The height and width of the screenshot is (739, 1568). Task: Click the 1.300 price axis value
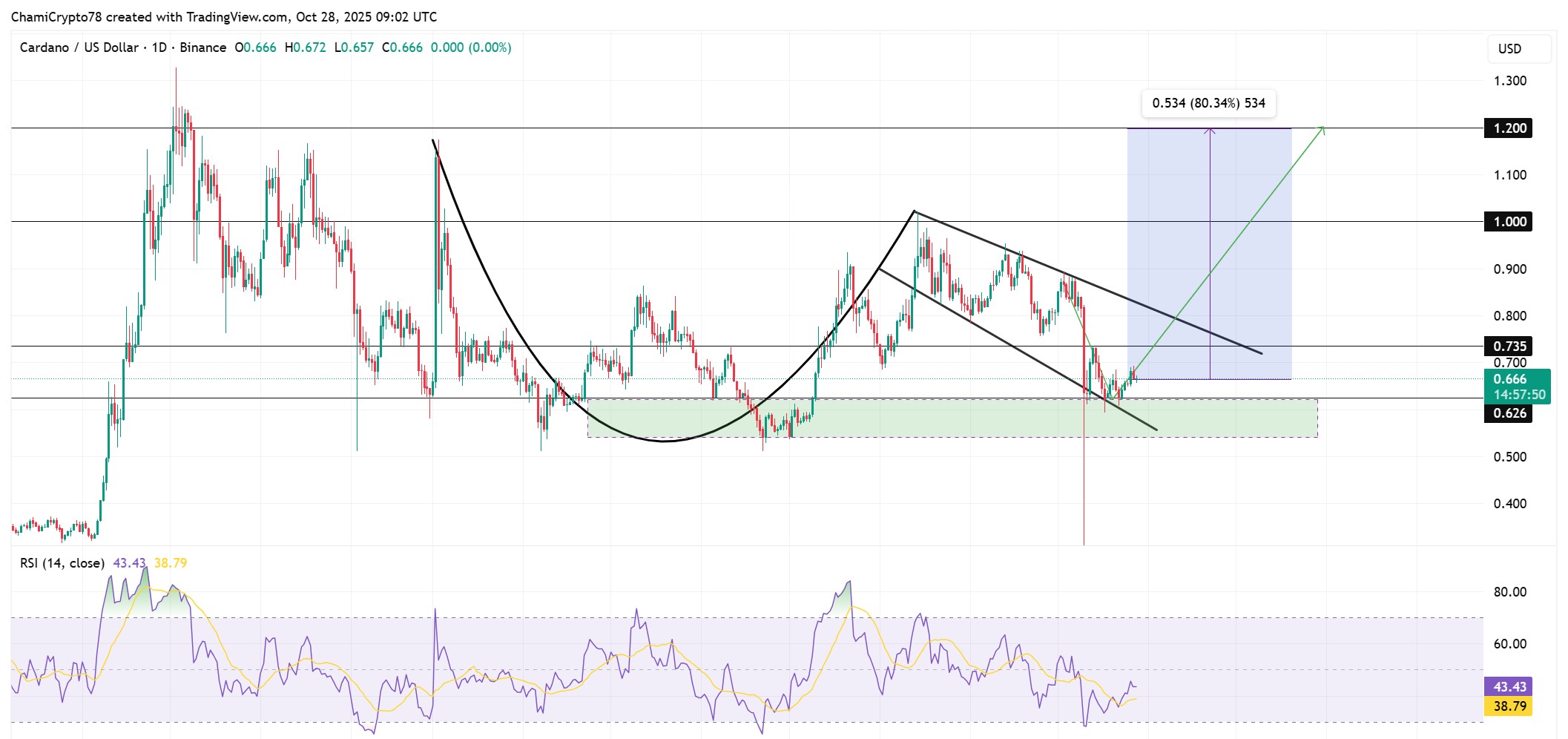(x=1509, y=81)
